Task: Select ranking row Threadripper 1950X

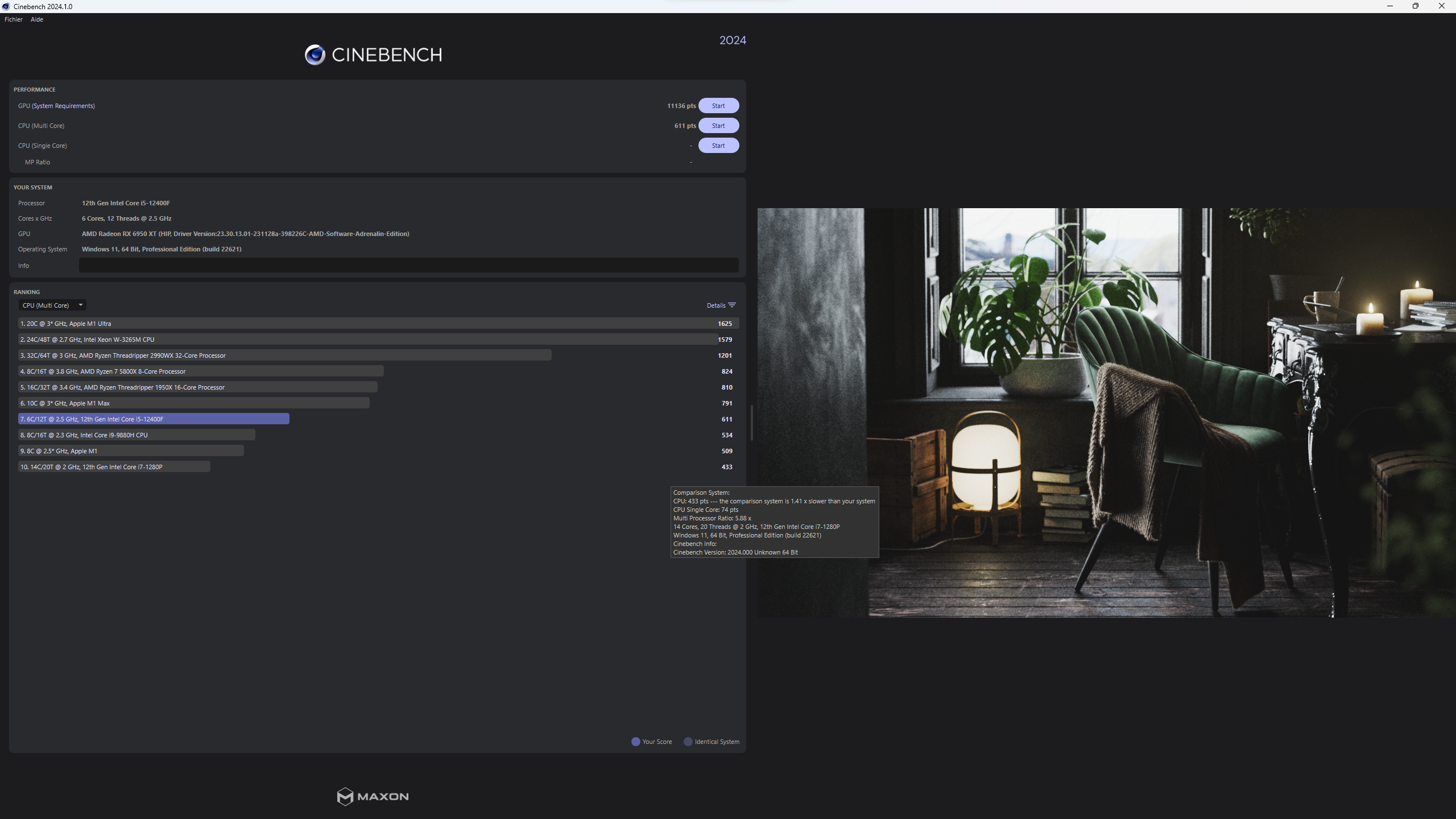Action: coord(378,387)
